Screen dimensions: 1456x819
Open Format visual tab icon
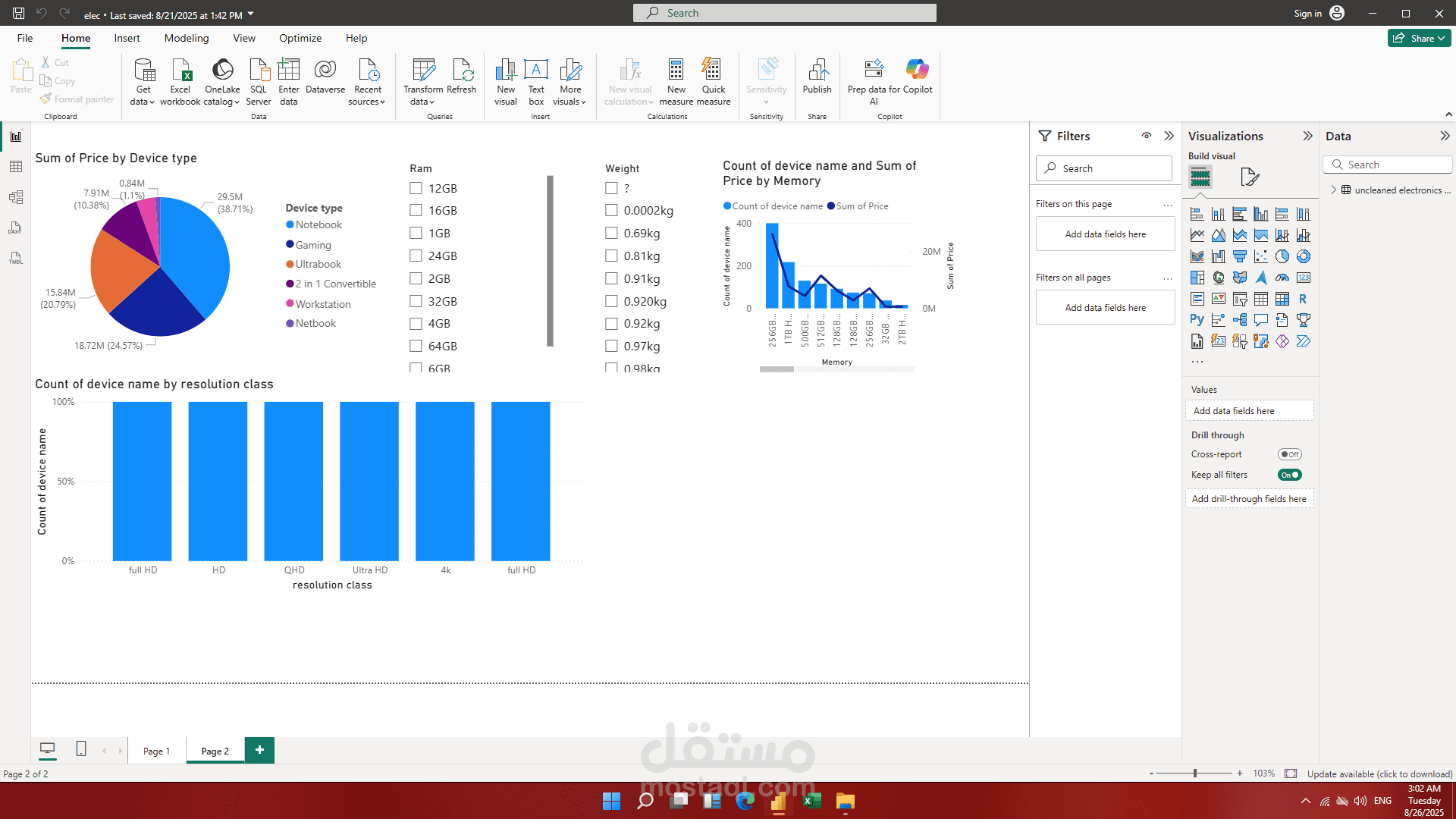(1249, 177)
